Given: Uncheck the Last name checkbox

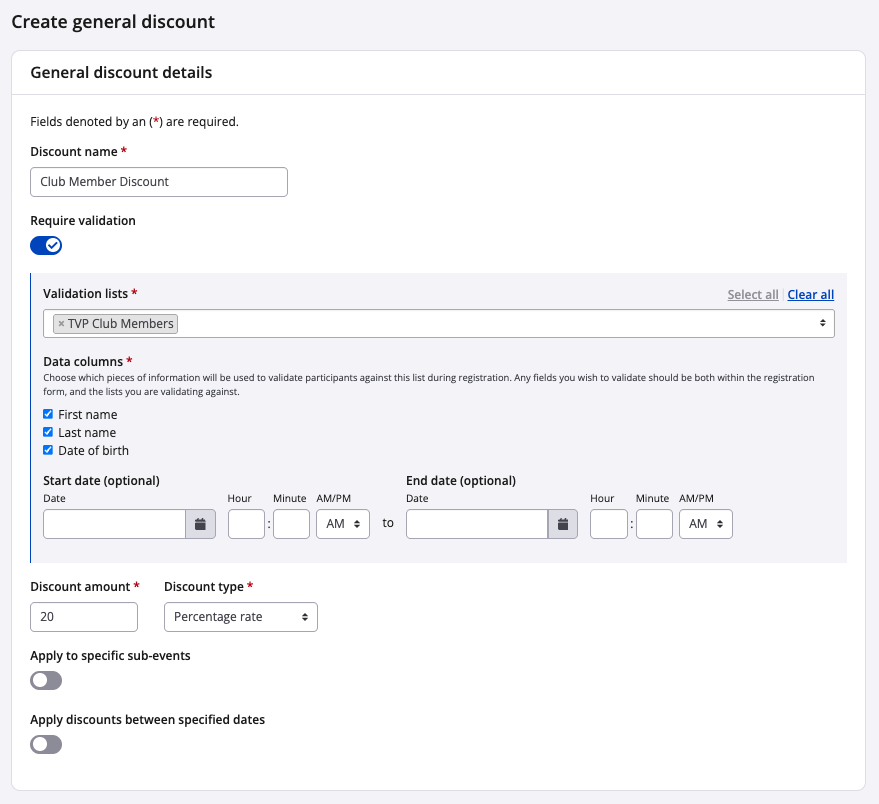Looking at the screenshot, I should coord(49,432).
